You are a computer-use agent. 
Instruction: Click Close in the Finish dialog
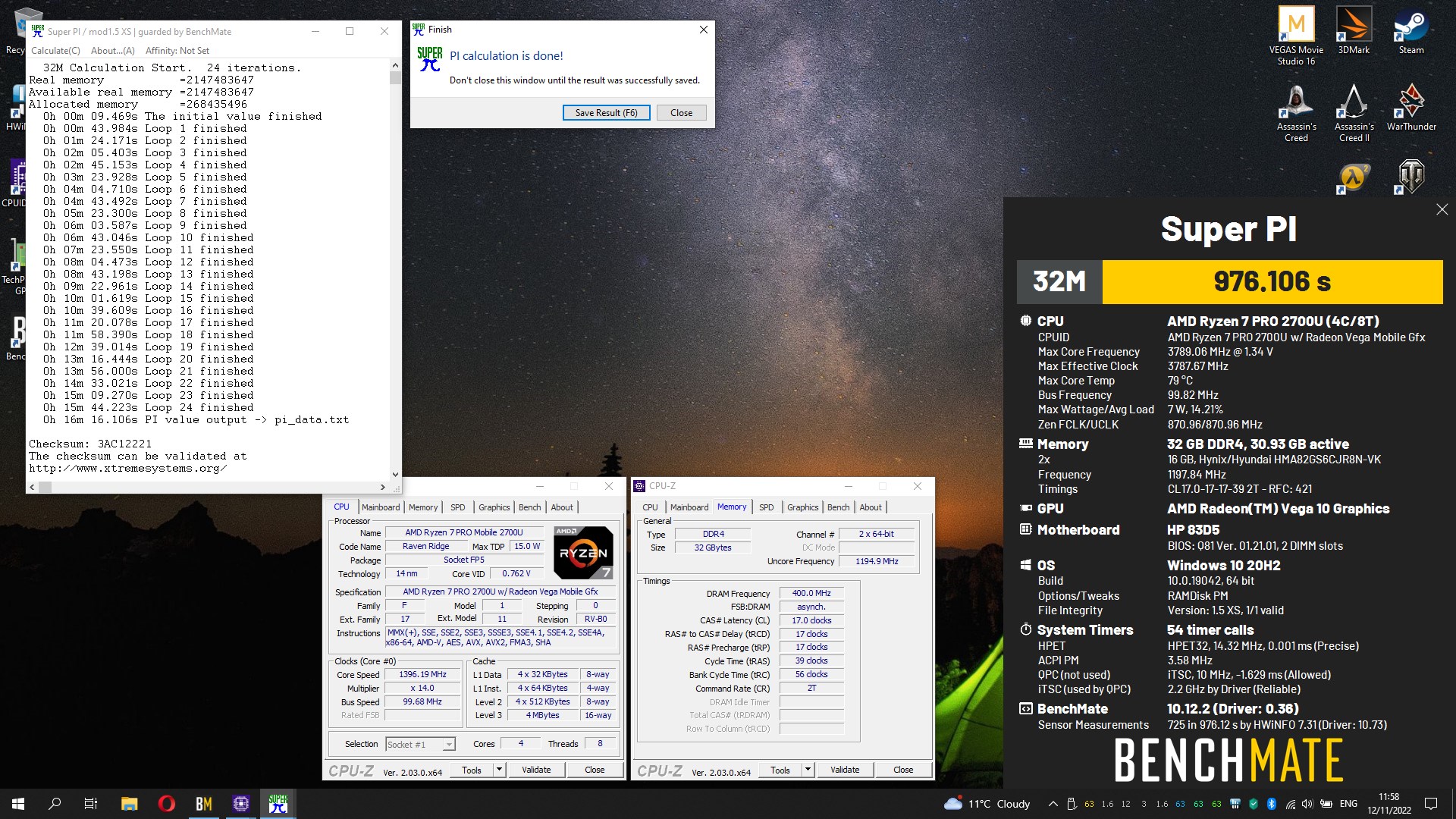coord(681,113)
